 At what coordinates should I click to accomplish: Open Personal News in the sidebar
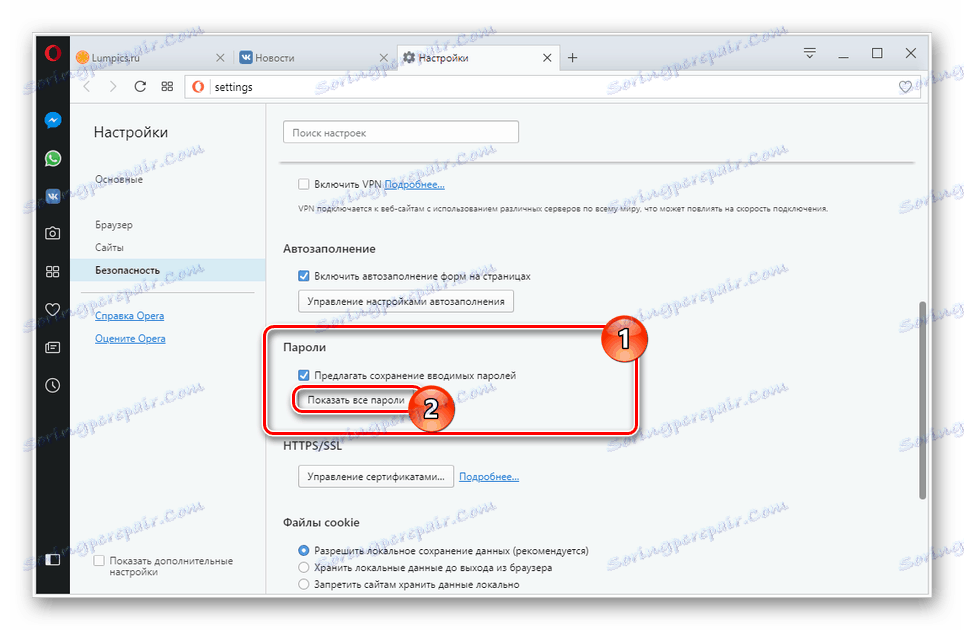[x=53, y=347]
